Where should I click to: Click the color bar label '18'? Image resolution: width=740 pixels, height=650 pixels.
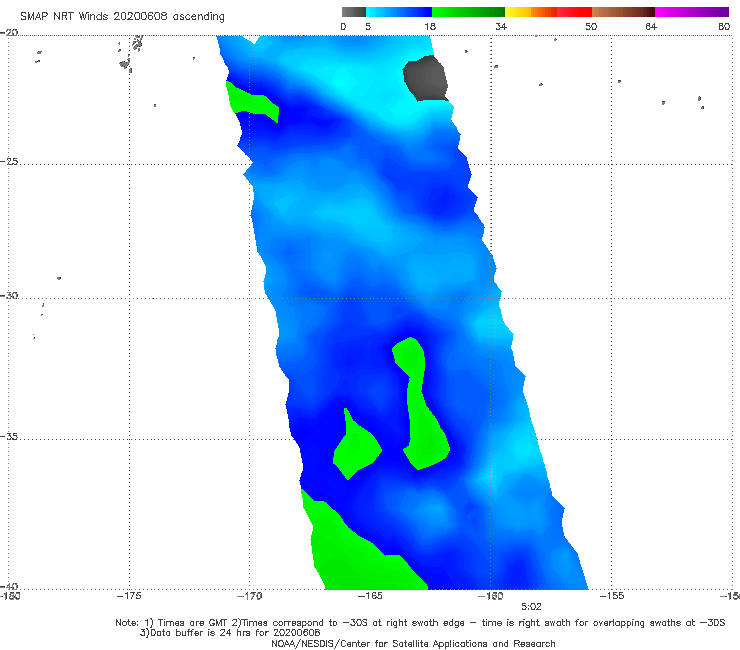click(x=430, y=26)
